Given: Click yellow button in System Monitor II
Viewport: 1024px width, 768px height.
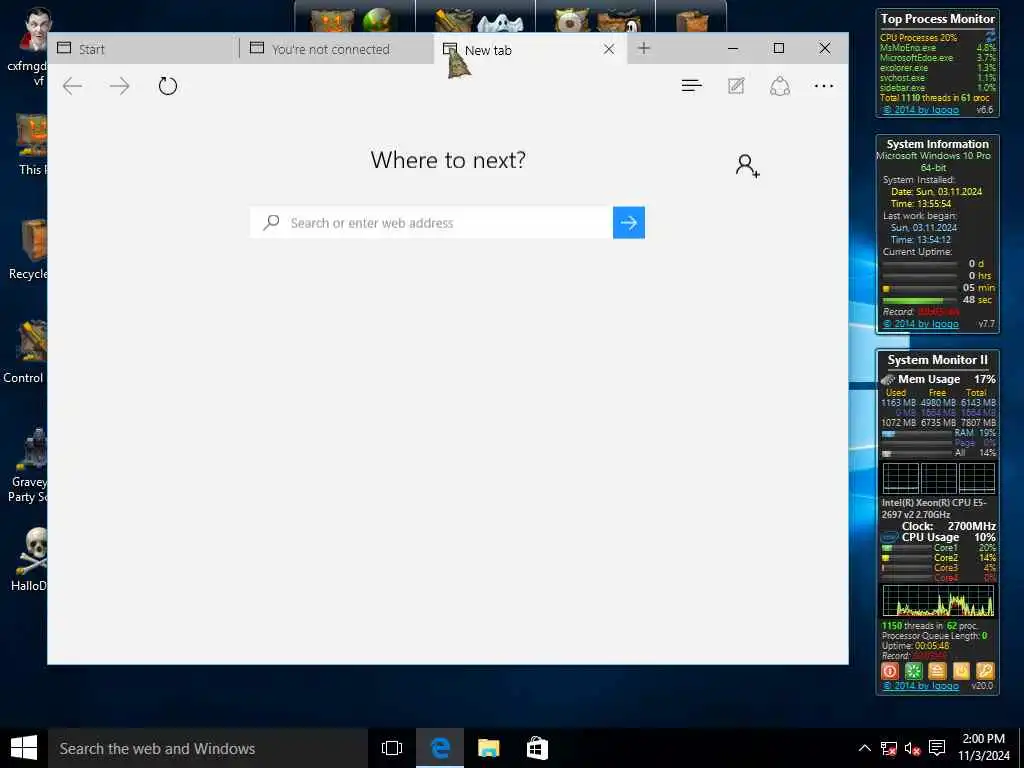Looking at the screenshot, I should click(x=961, y=671).
